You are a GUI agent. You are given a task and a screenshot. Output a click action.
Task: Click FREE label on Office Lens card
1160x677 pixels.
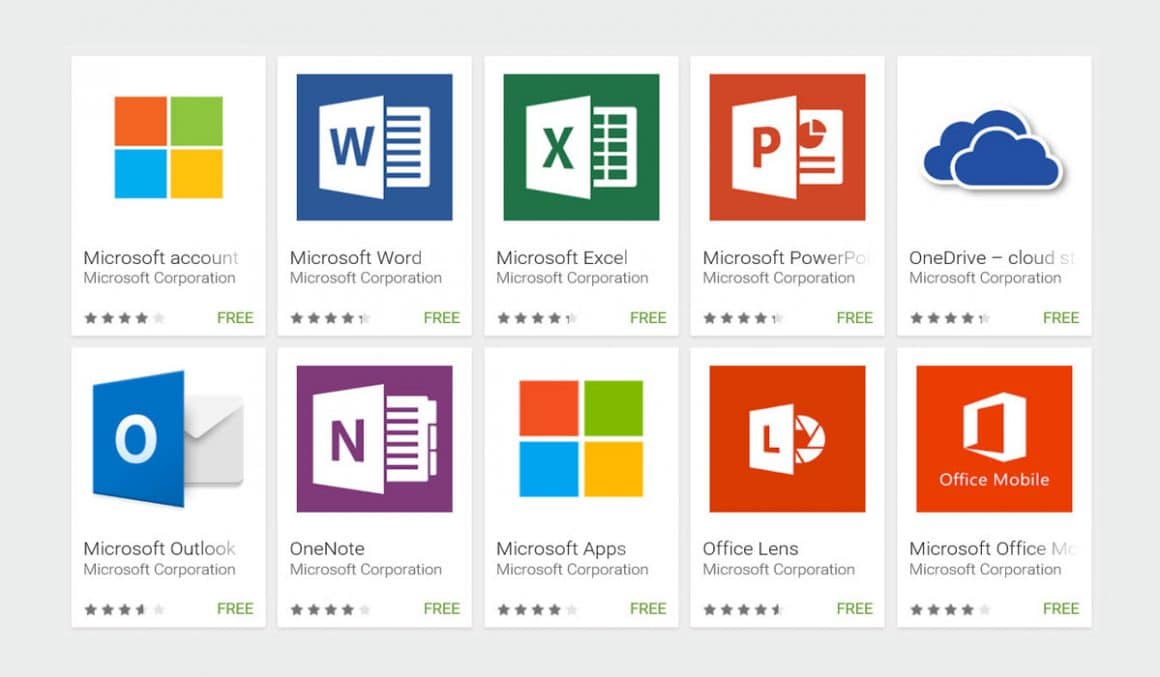click(x=854, y=608)
